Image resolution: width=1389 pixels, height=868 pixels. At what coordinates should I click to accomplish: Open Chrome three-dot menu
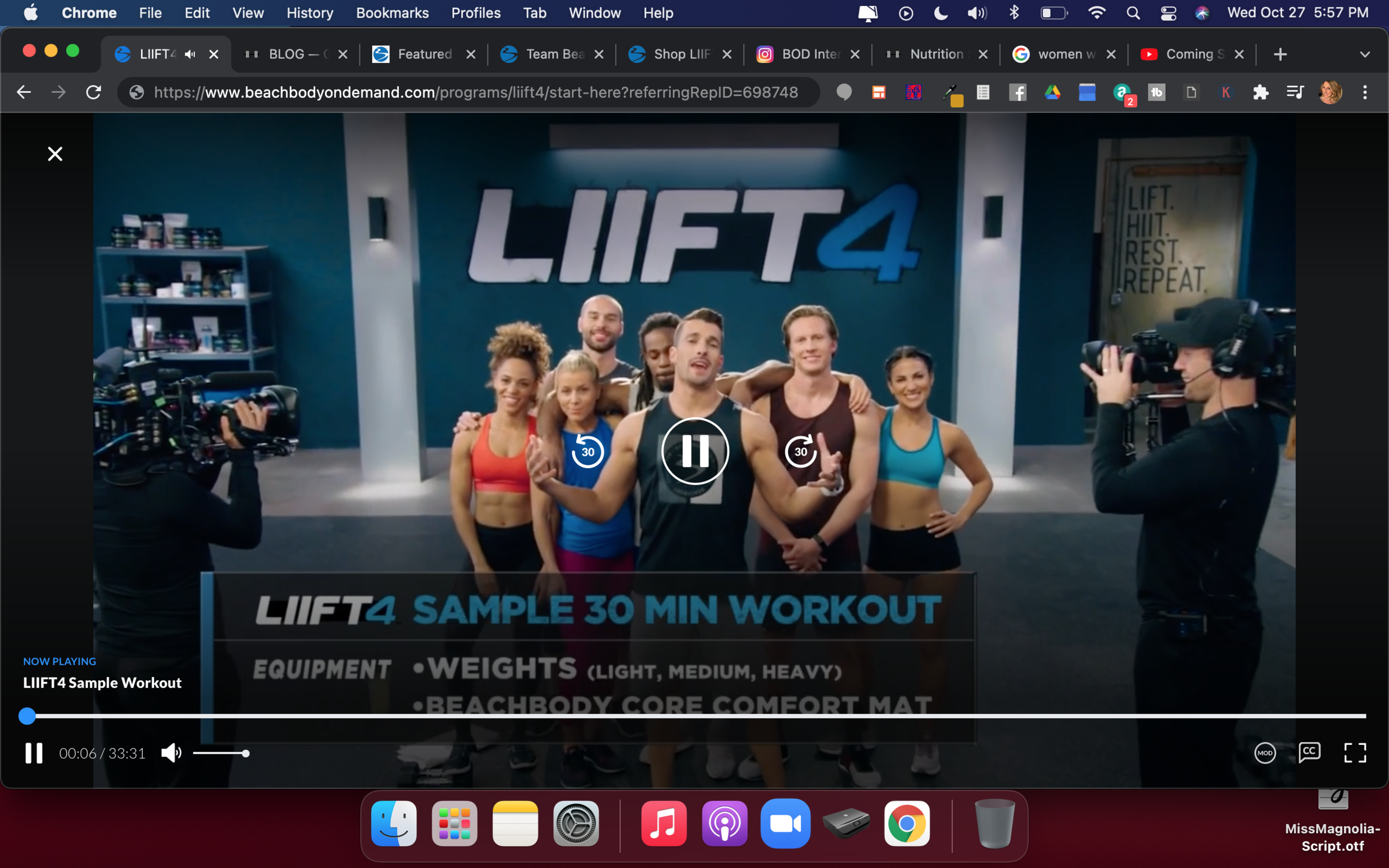pos(1365,92)
